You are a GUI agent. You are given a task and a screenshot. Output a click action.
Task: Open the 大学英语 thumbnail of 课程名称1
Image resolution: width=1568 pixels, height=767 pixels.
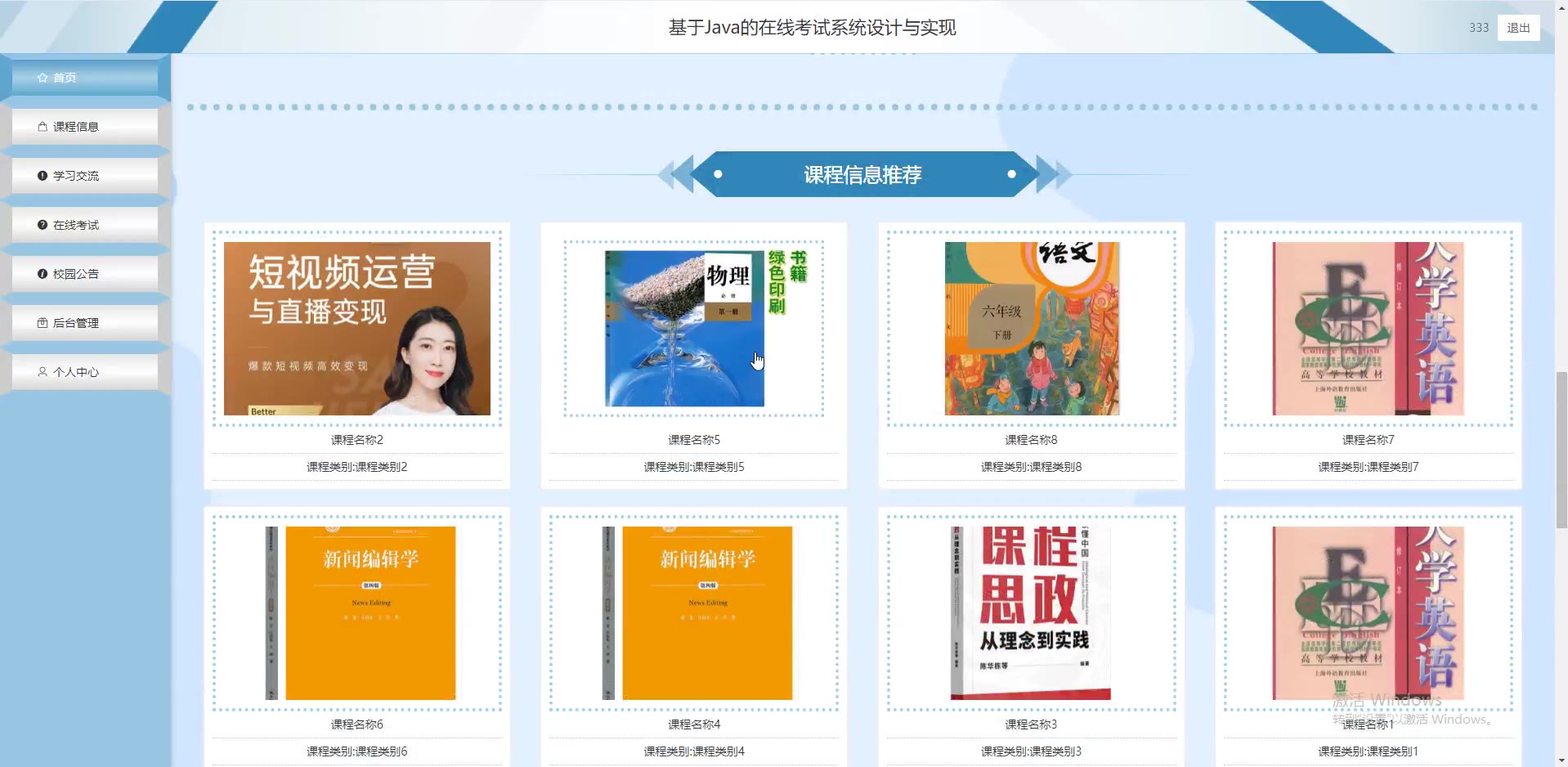click(1369, 613)
